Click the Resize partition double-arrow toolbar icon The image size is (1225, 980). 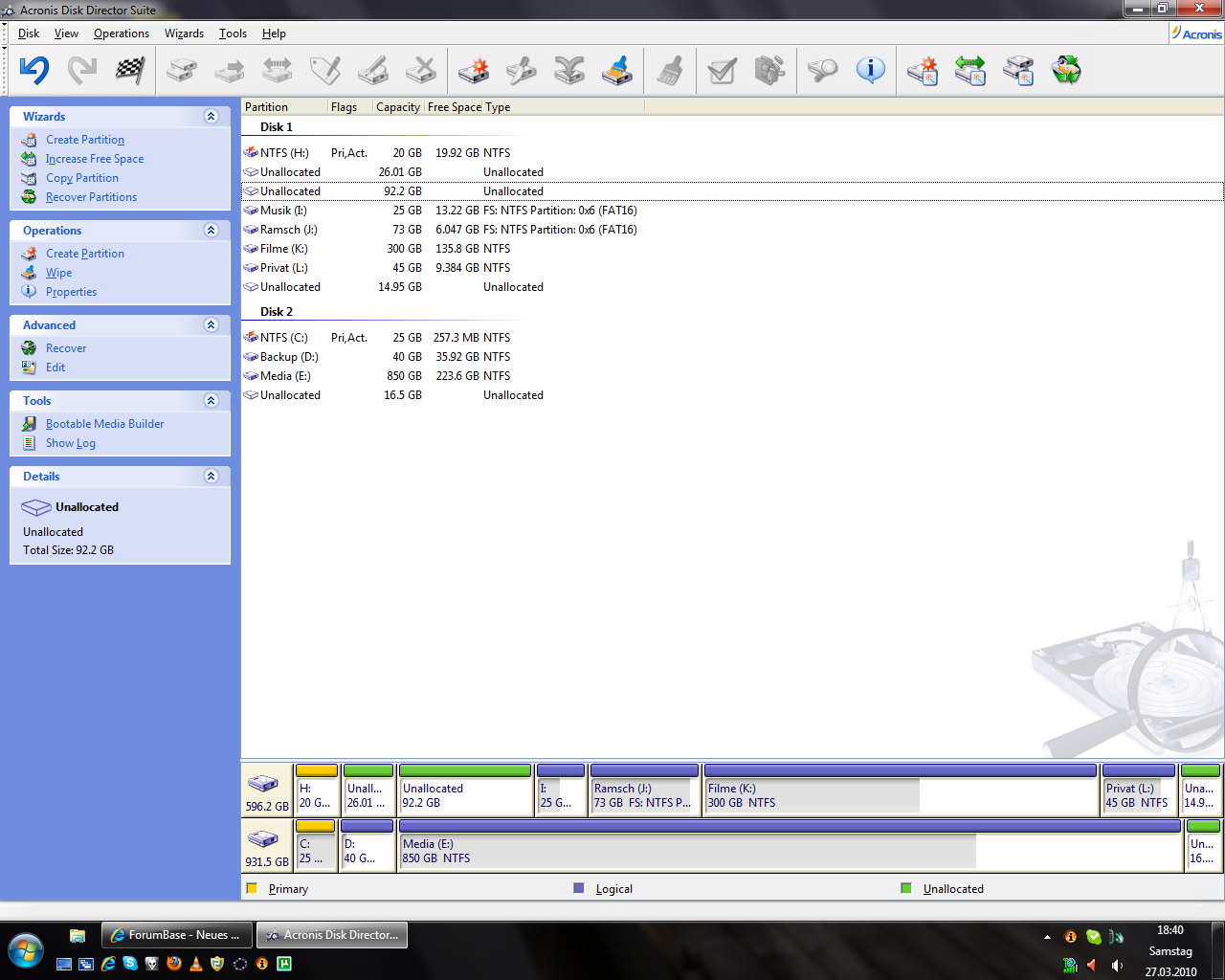tap(278, 70)
